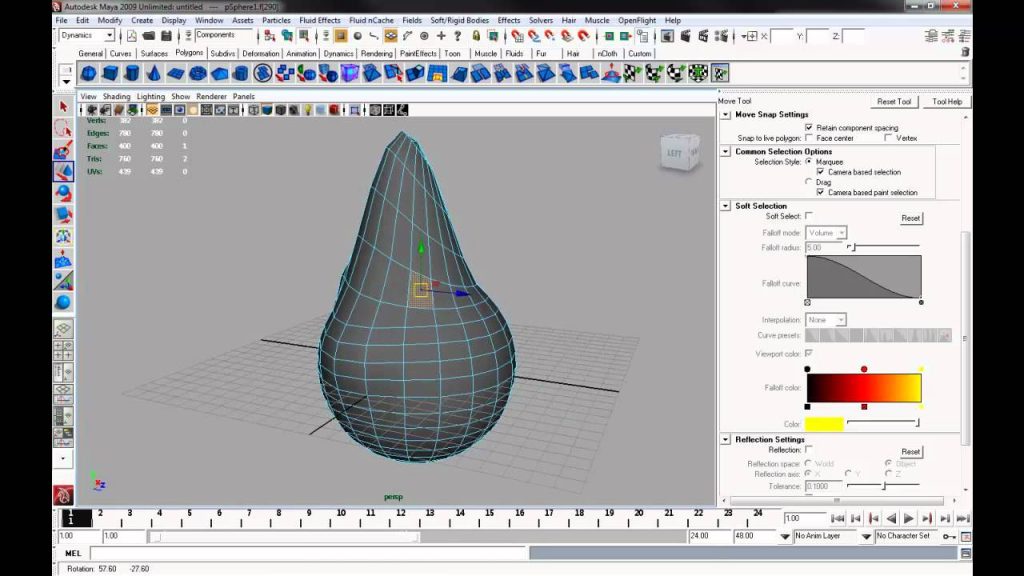
Task: Activate the Lasso select tool
Action: (x=63, y=128)
